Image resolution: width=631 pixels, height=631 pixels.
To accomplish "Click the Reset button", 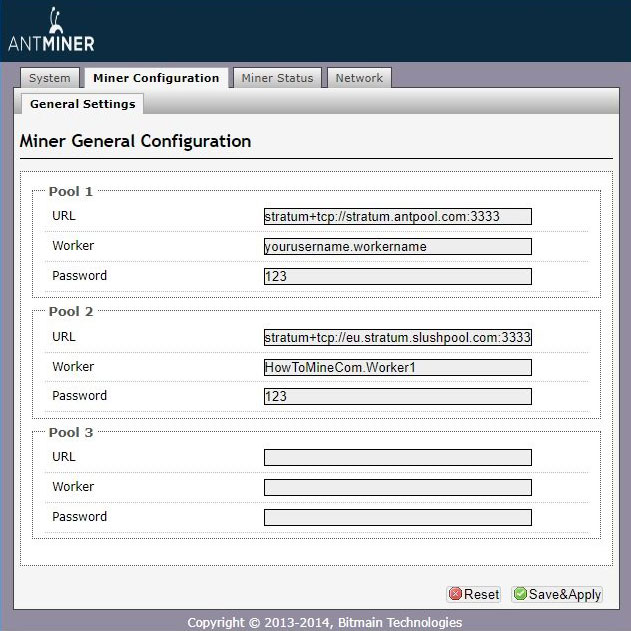I will pyautogui.click(x=474, y=594).
